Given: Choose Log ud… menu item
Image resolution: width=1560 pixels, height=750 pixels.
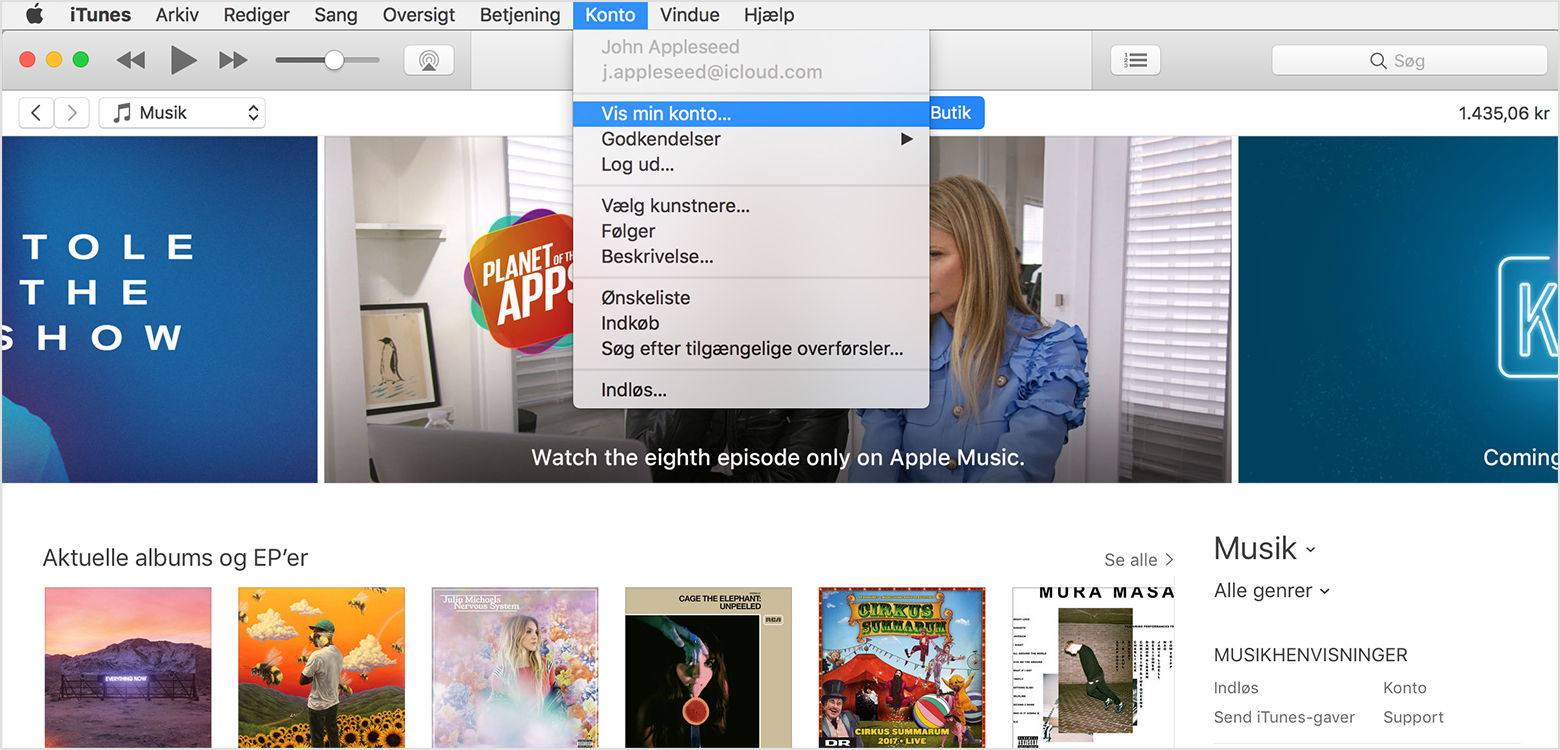Looking at the screenshot, I should coord(751,165).
